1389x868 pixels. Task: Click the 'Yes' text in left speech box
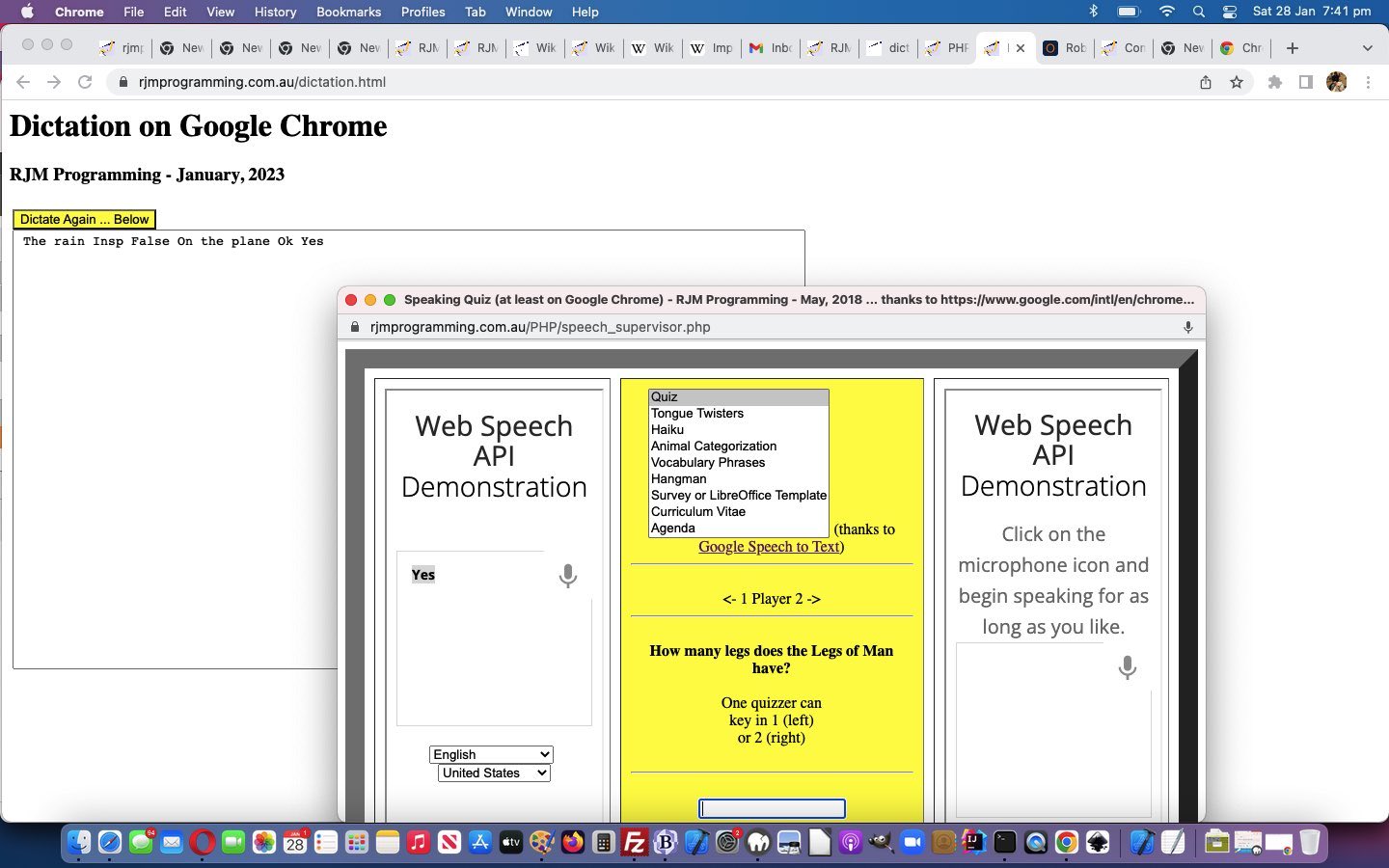(423, 575)
